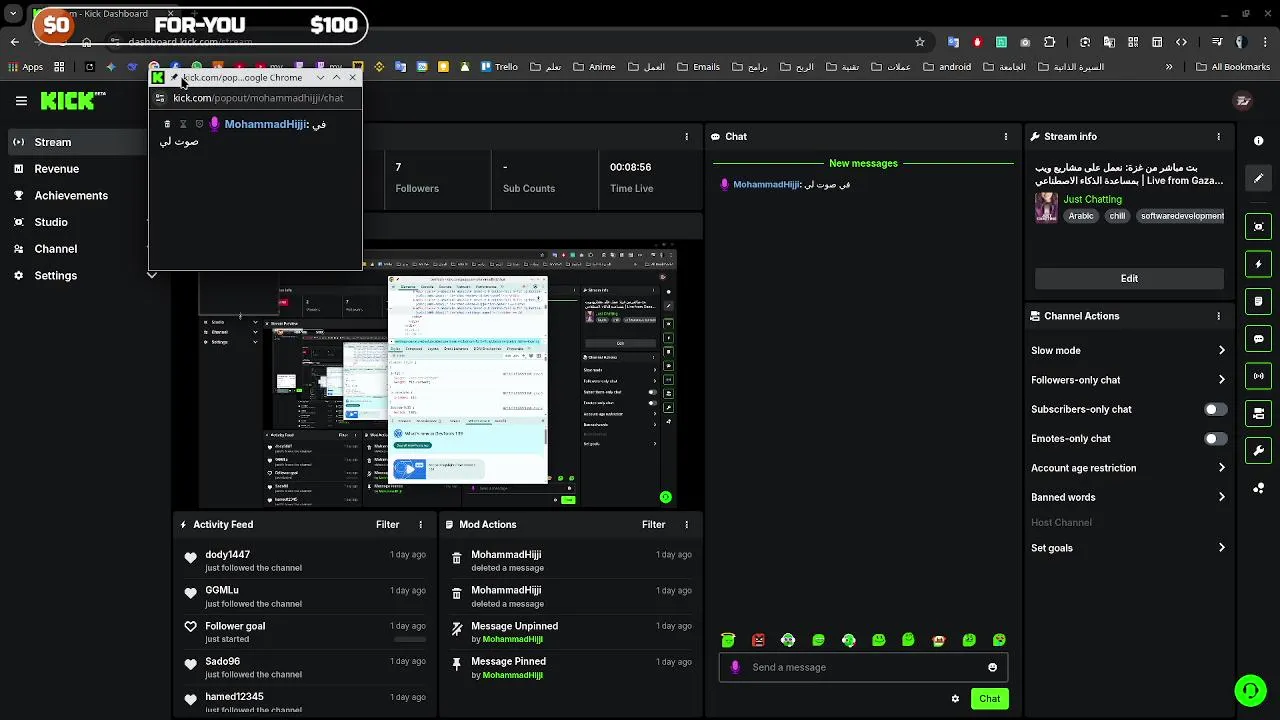Open the Chrome extensions puzzle icon

click(x=1049, y=42)
